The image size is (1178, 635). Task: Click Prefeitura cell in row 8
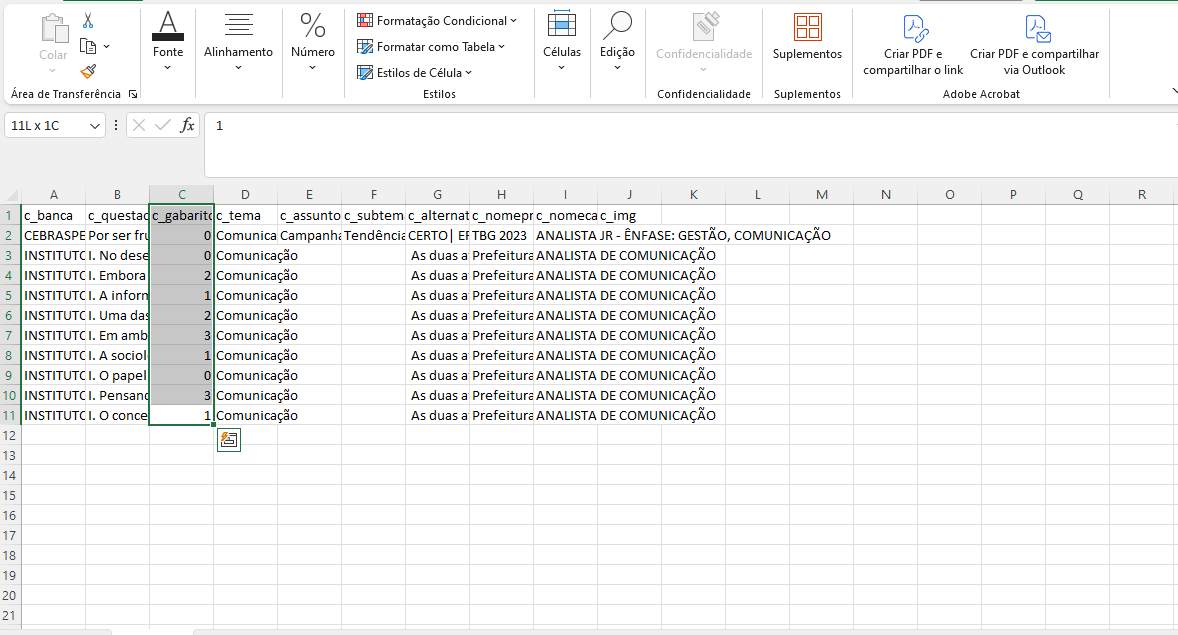[x=501, y=355]
